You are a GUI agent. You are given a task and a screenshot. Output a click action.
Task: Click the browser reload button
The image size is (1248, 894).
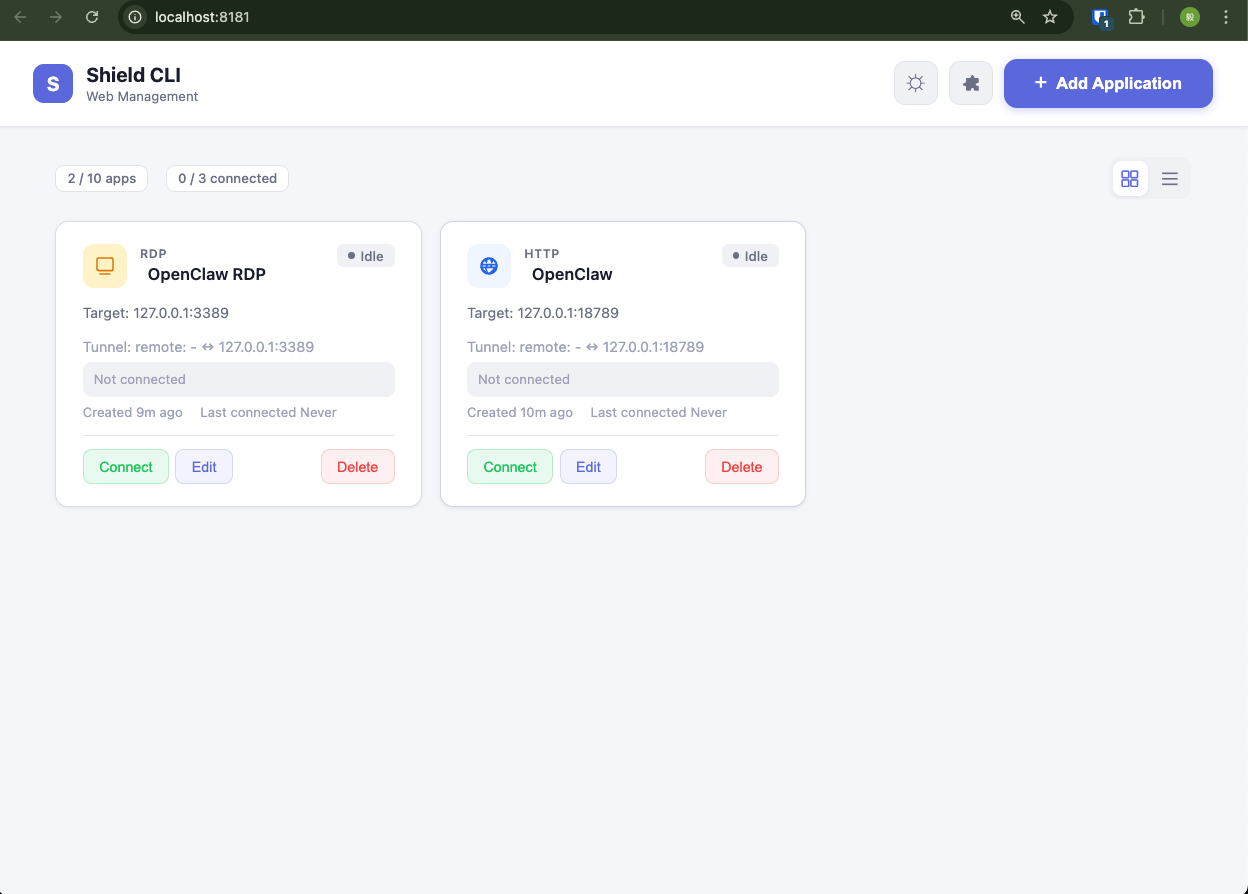coord(92,17)
